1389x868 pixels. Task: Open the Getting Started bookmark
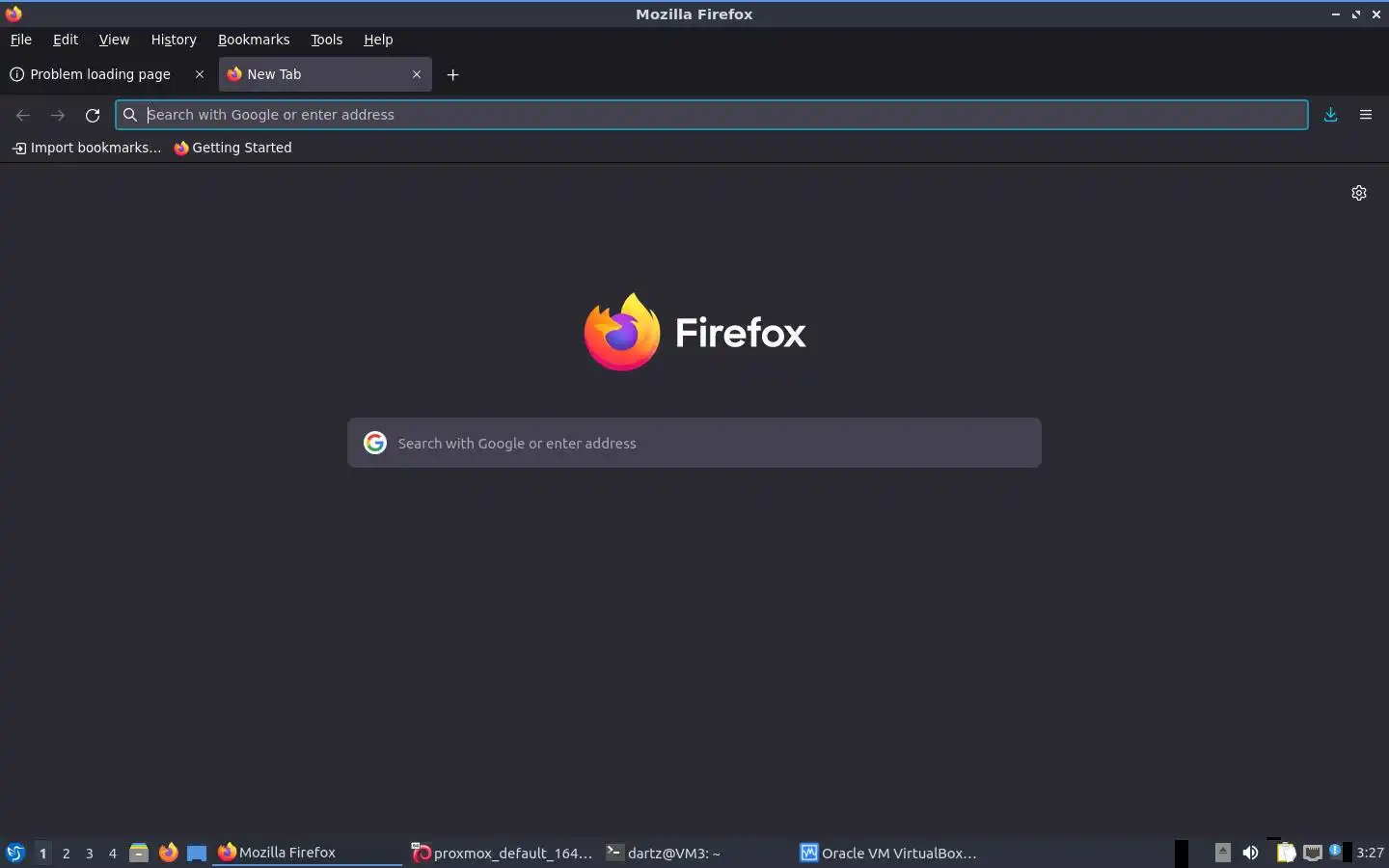tap(232, 148)
